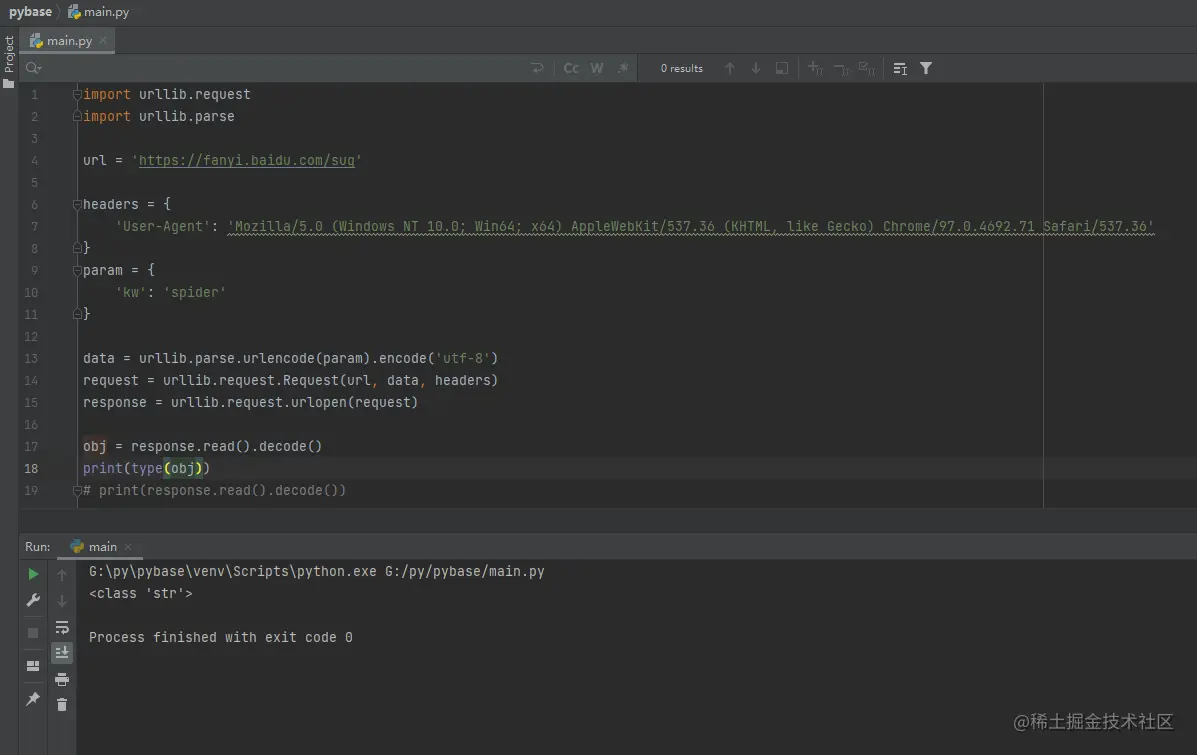Pin the run tab with pin icon
Image resolution: width=1197 pixels, height=755 pixels.
33,699
